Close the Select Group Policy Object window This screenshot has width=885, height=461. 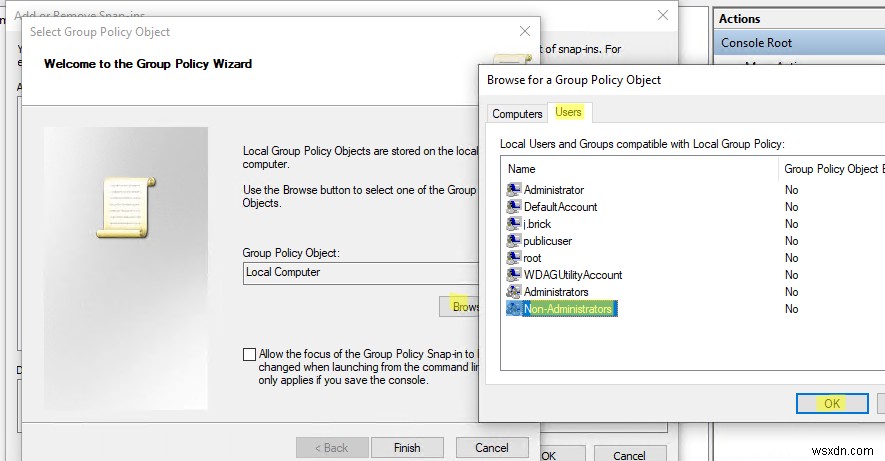point(525,31)
